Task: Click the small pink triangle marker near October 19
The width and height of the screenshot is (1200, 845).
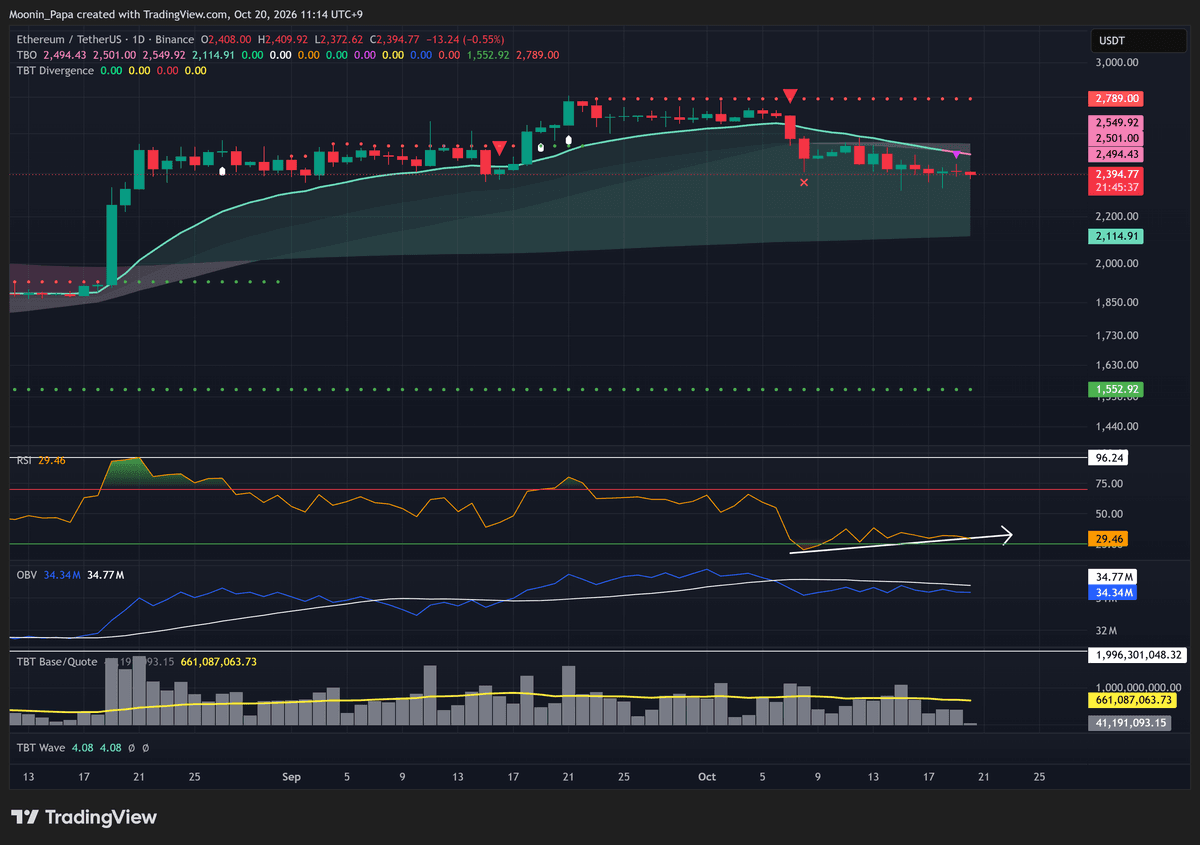Action: tap(957, 154)
